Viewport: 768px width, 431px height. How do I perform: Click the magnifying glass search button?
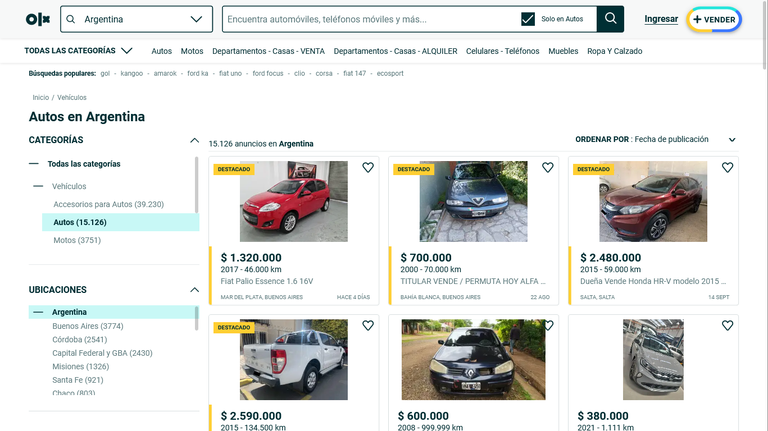(610, 19)
